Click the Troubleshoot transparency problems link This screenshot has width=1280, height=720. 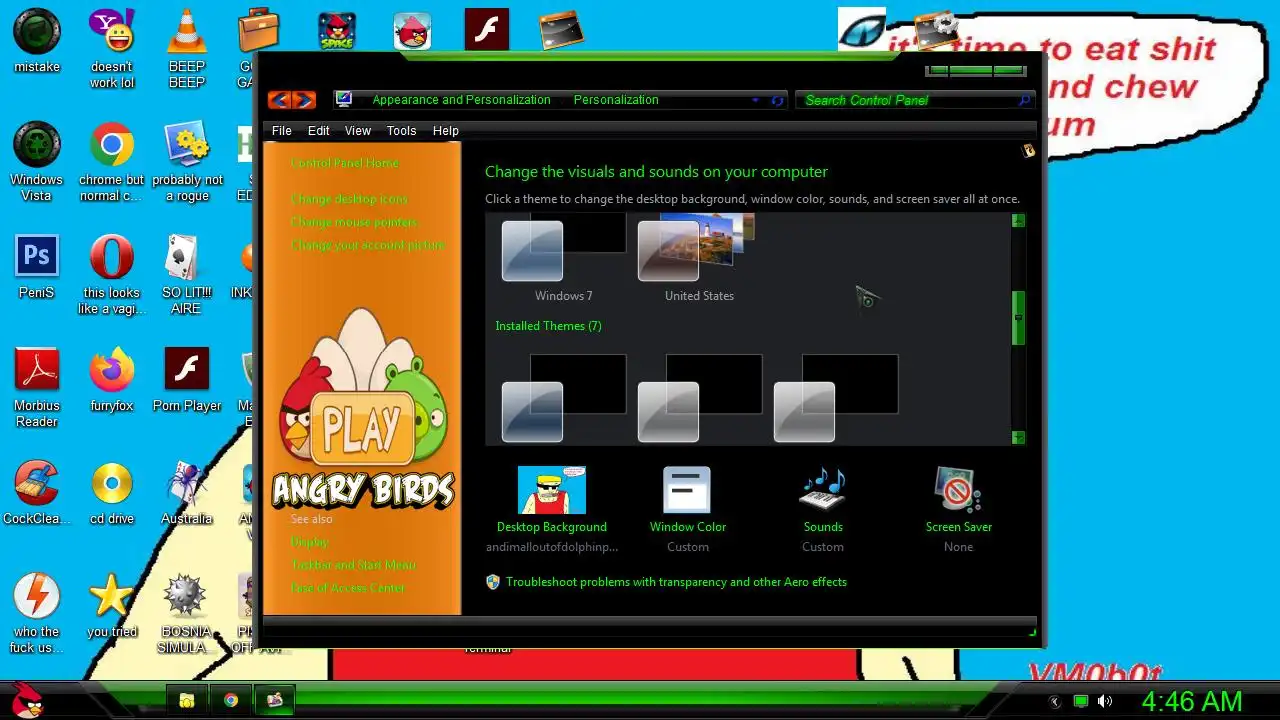tap(676, 582)
